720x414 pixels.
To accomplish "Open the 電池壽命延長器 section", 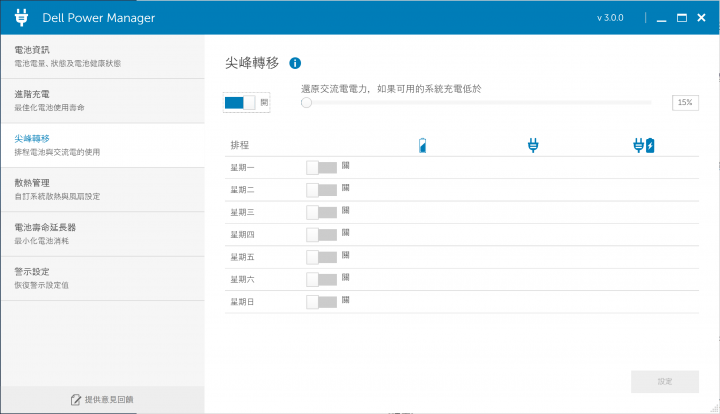I will coord(103,235).
